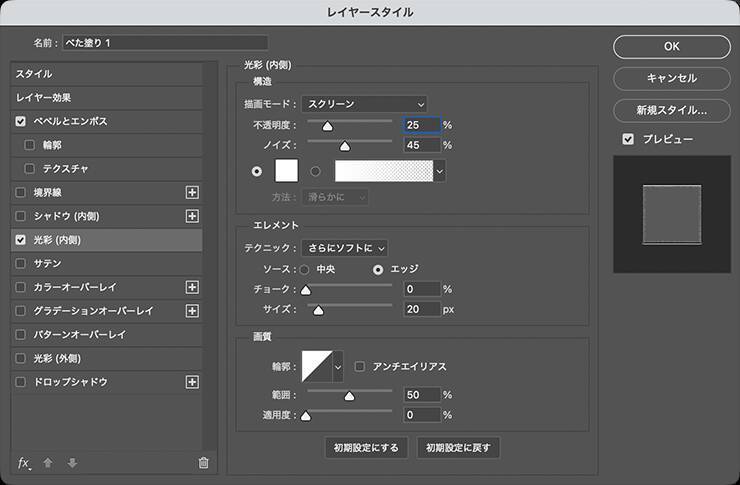Click the キャンセル button
The height and width of the screenshot is (485, 740).
coord(672,78)
